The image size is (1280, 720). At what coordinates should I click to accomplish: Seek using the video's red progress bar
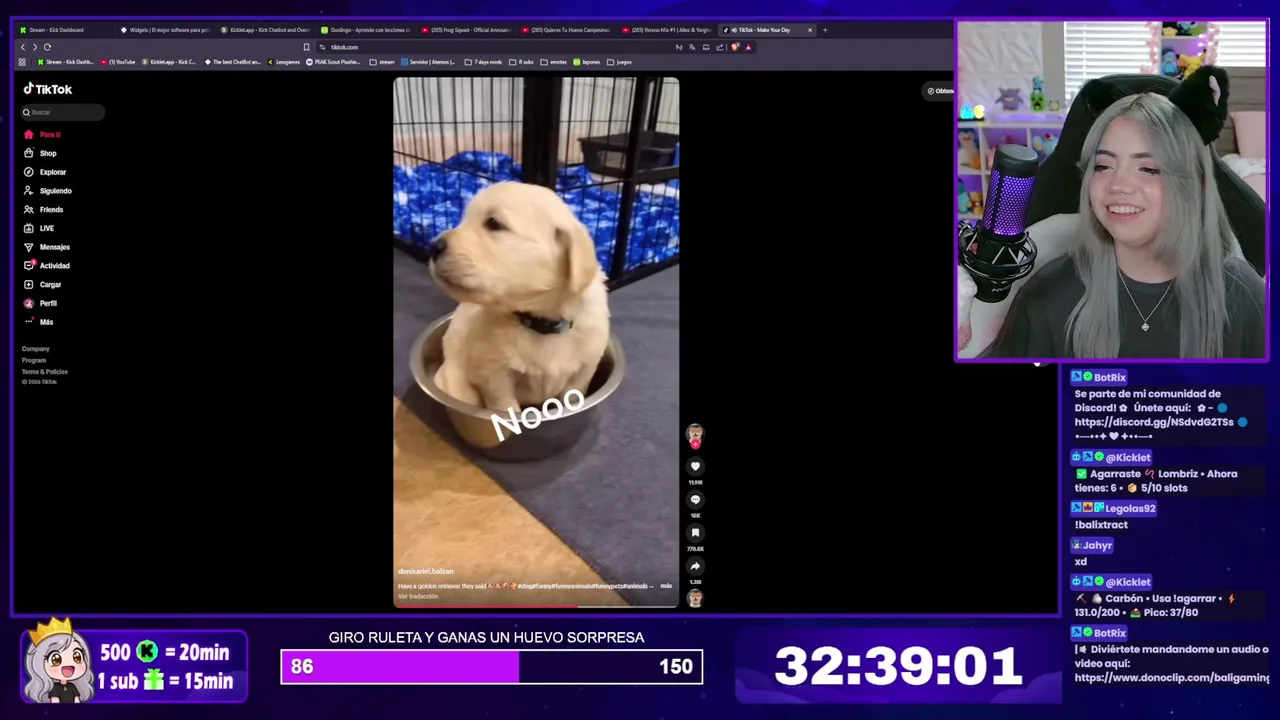tap(536, 606)
